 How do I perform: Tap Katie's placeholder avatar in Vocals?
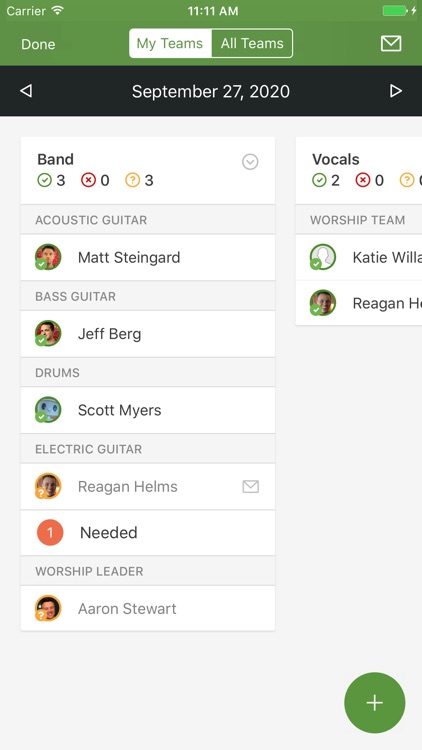(323, 257)
